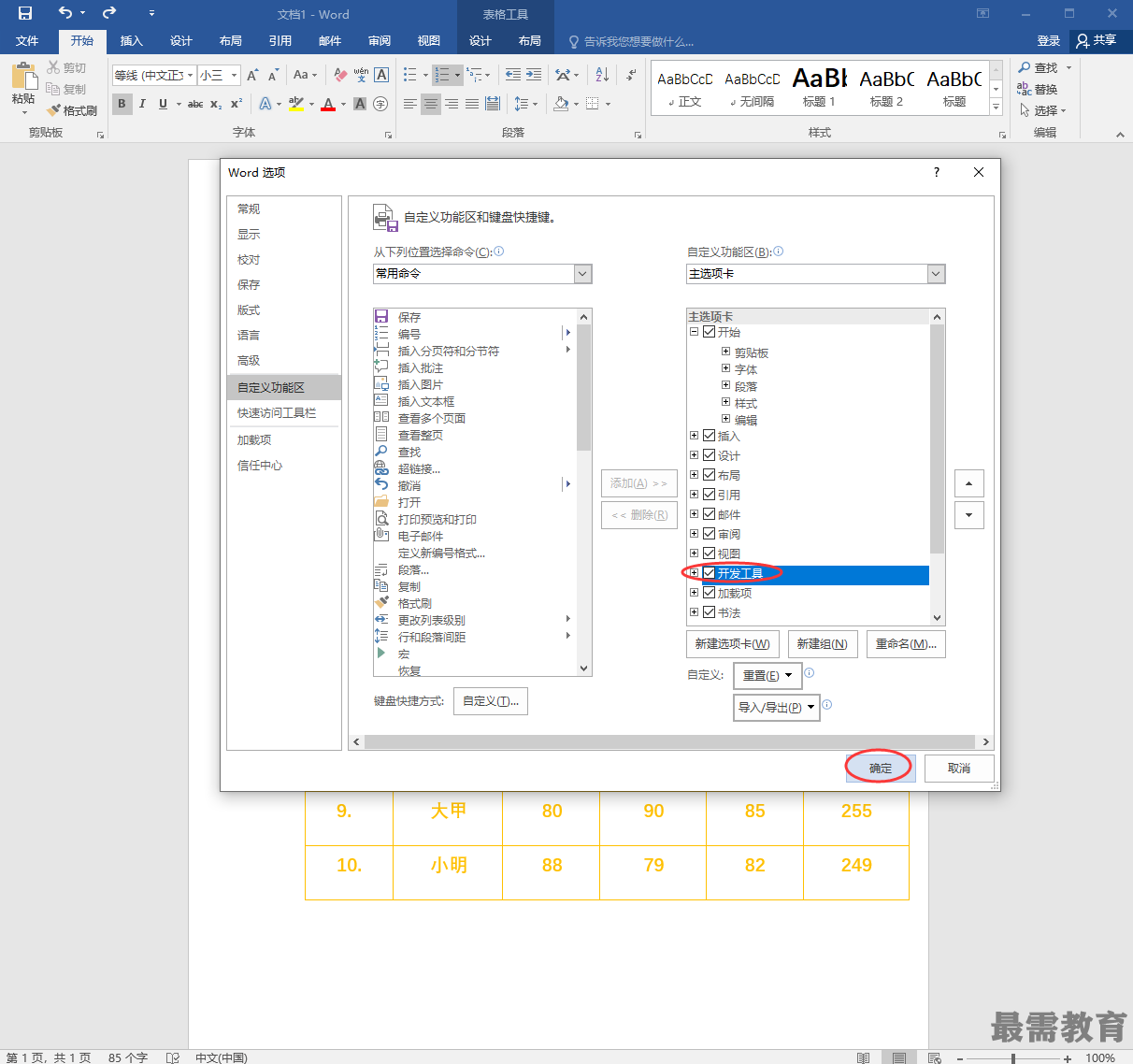Click the font color red A icon
Viewport: 1133px width, 1064px height.
click(x=328, y=104)
